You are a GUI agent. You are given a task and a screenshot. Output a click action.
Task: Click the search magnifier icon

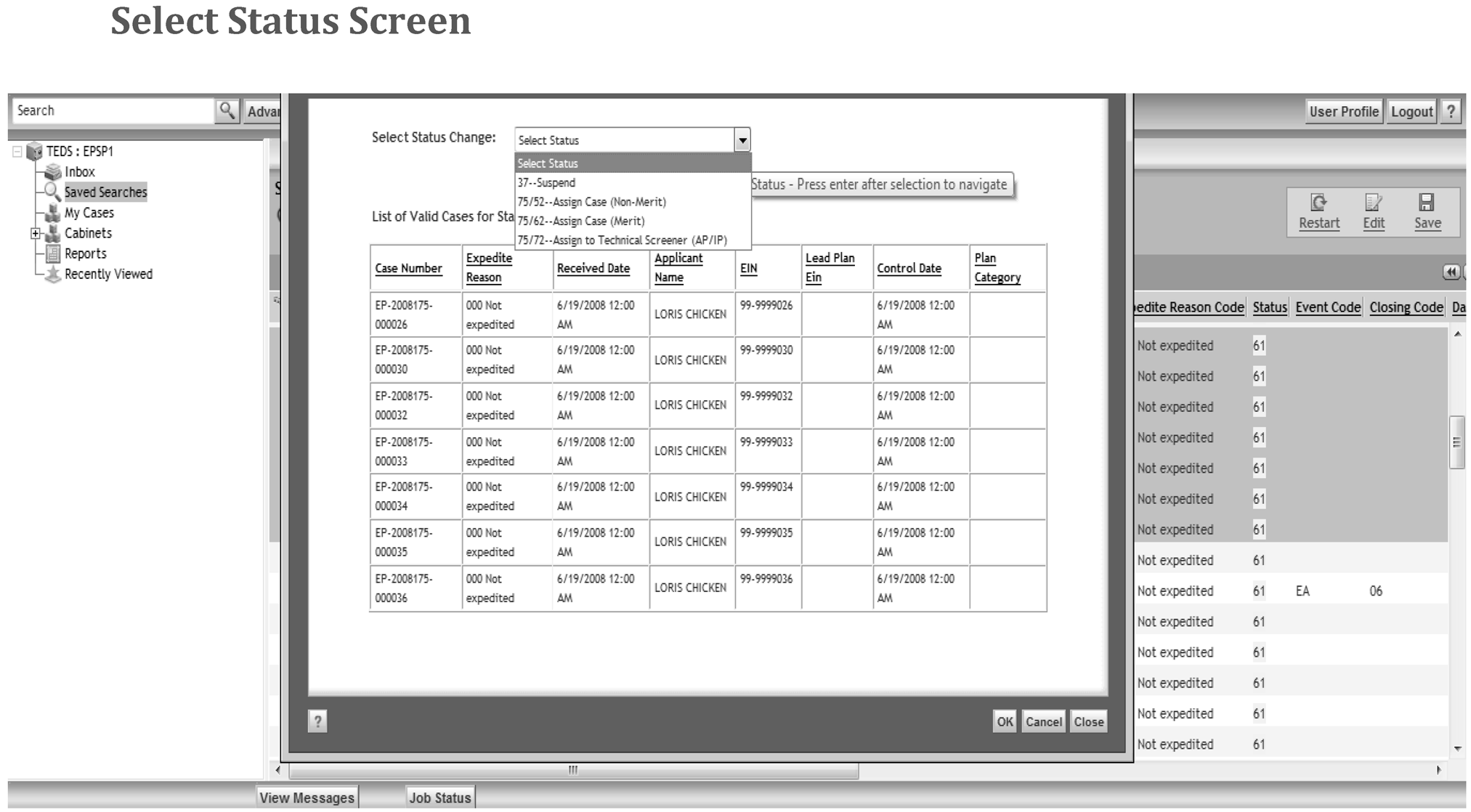click(x=227, y=111)
